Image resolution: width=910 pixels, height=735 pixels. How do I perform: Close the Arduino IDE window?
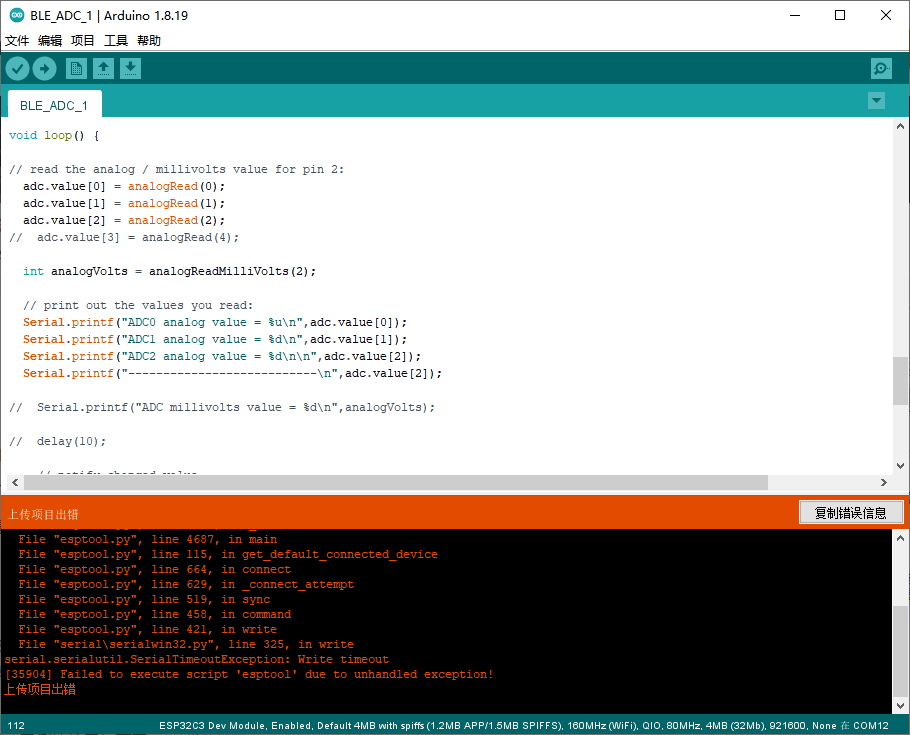(886, 15)
